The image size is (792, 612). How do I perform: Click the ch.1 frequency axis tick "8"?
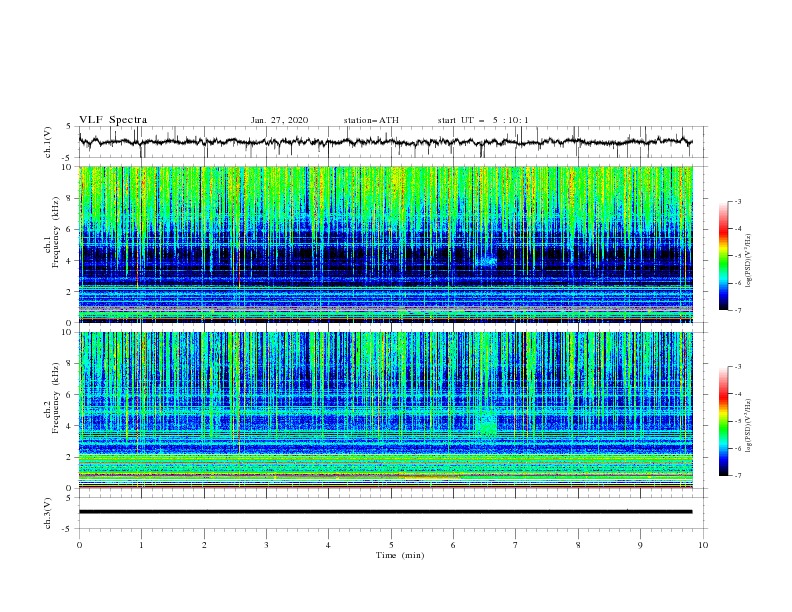pos(69,198)
